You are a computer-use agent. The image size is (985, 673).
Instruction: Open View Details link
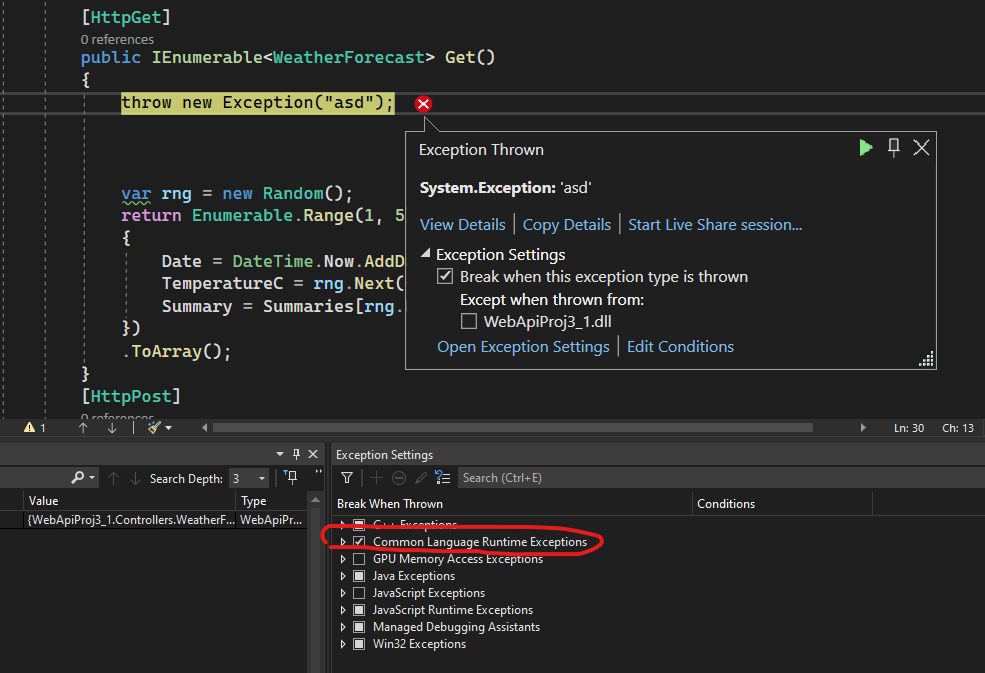[x=462, y=224]
